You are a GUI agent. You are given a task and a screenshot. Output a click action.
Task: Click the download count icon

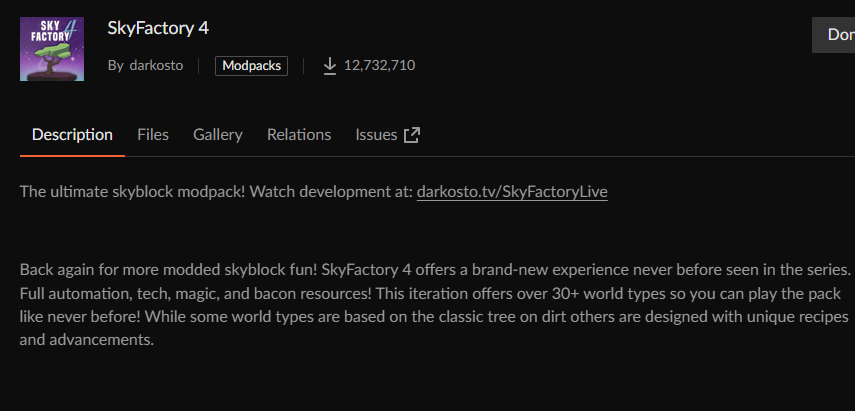point(329,66)
